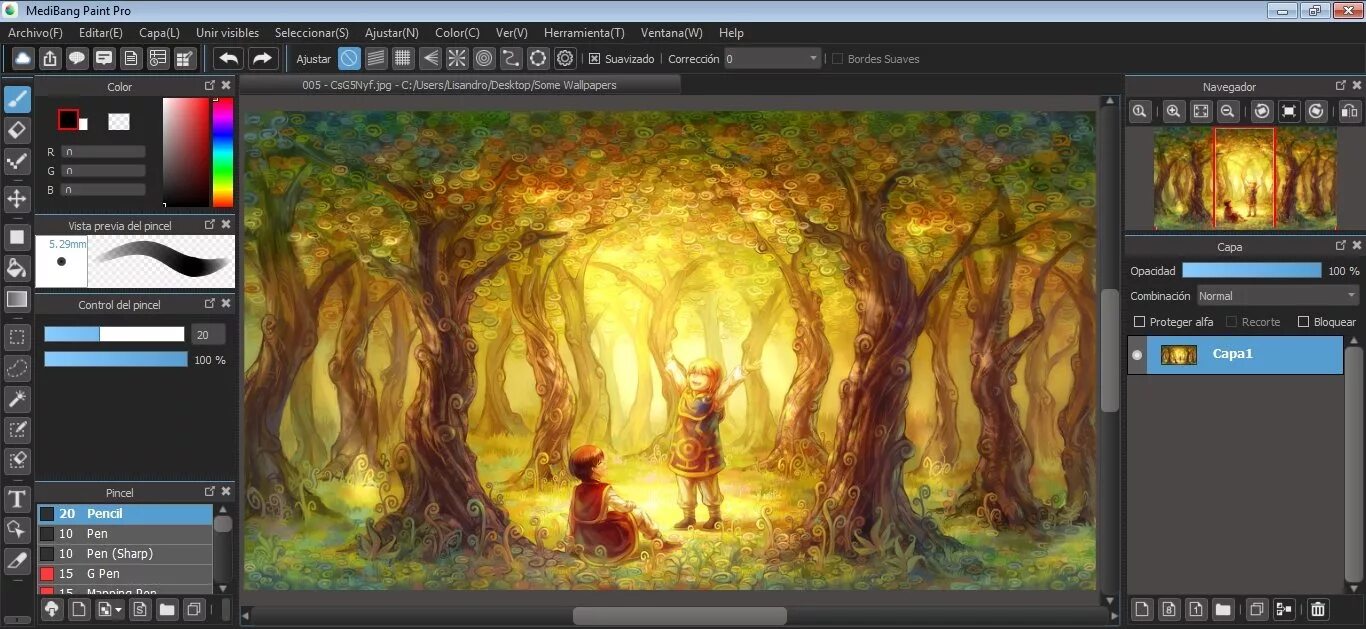Select the Eyedropper tool at toolbar bottom

[17, 561]
